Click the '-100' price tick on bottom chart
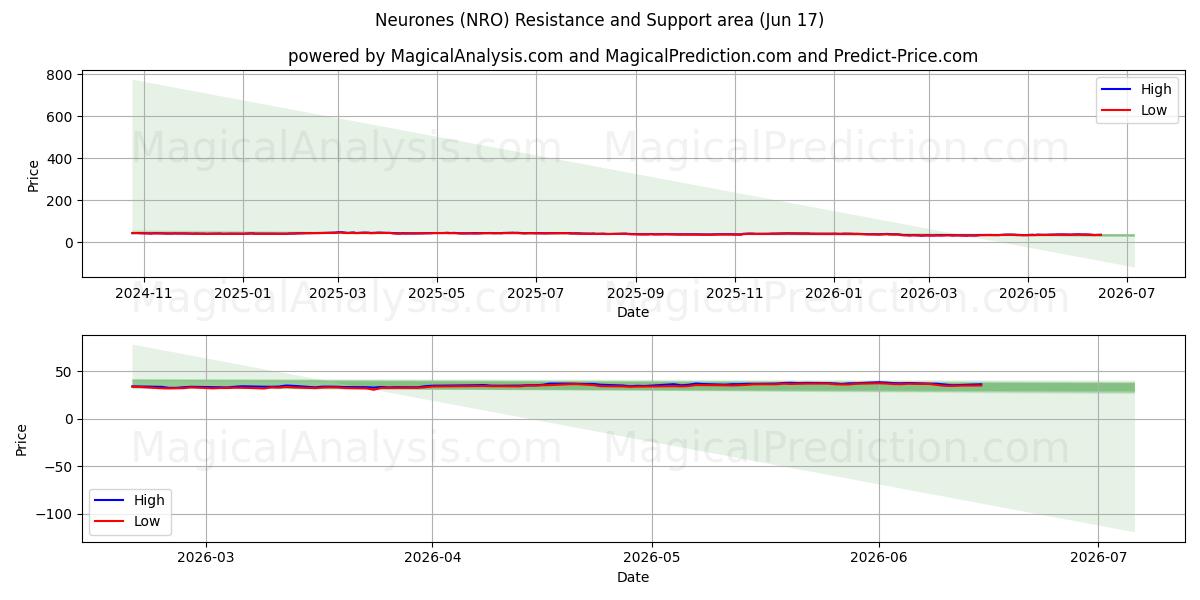 [x=54, y=514]
